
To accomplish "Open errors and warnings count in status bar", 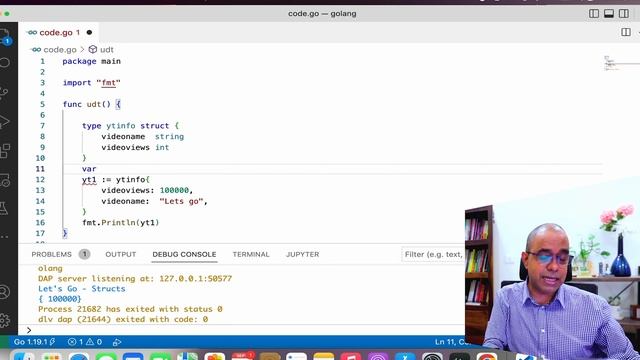I will click(x=85, y=342).
